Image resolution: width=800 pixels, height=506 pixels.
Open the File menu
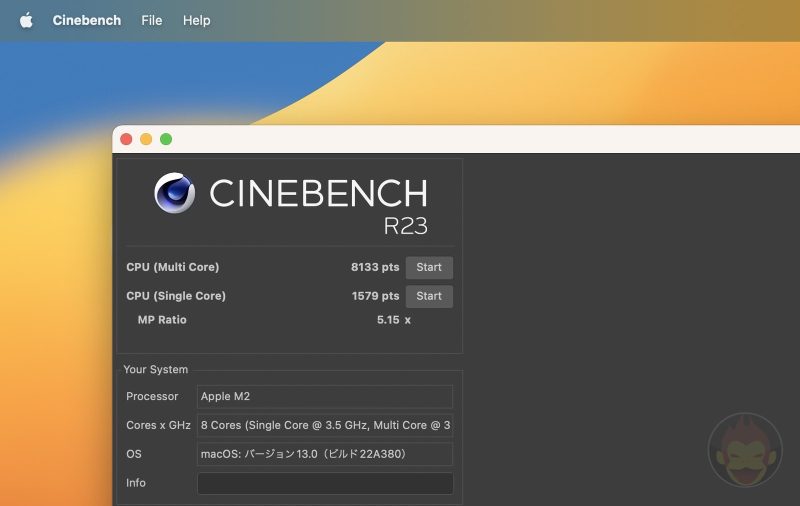tap(152, 20)
